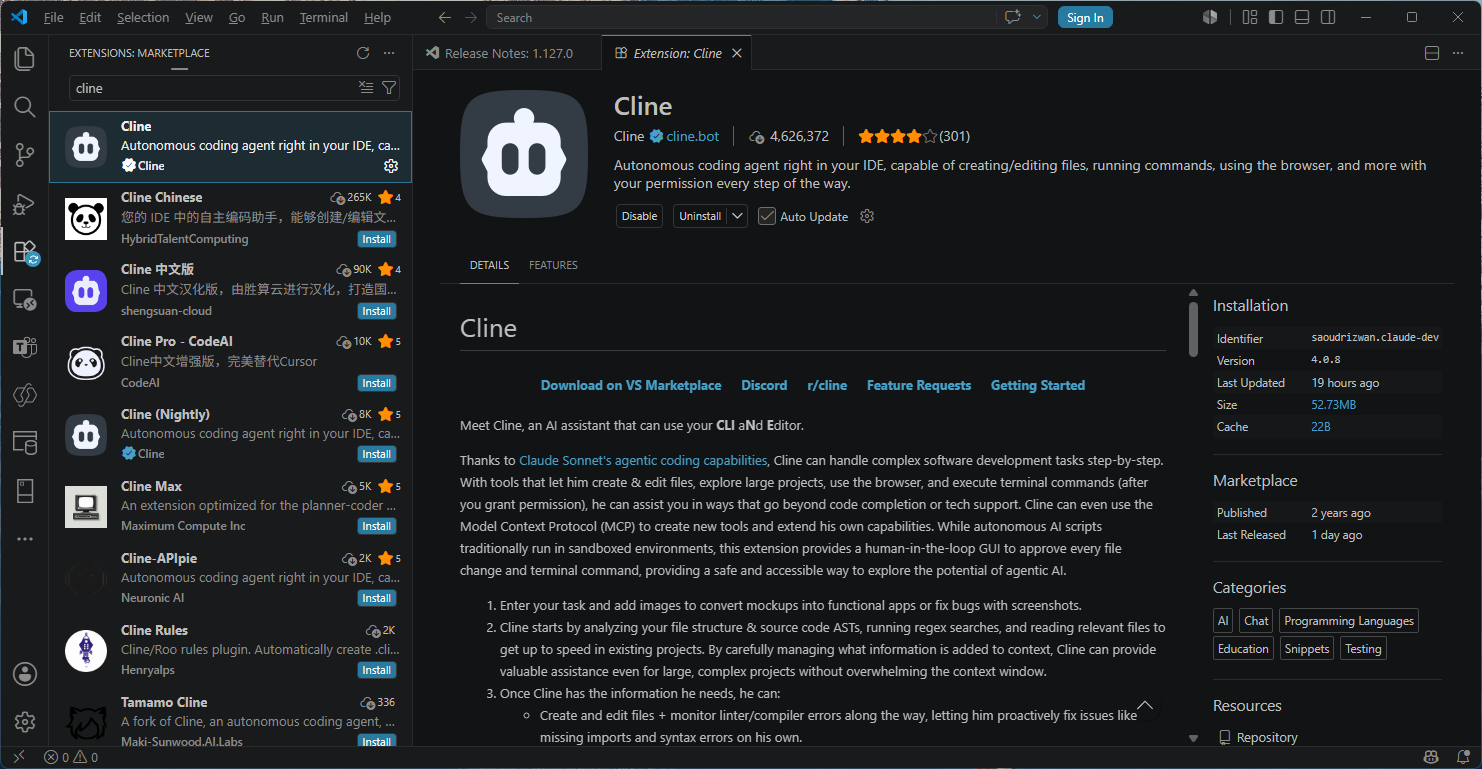Screen dimensions: 1482x769
Task: Show errors and warnings in status bar
Action: [71, 757]
